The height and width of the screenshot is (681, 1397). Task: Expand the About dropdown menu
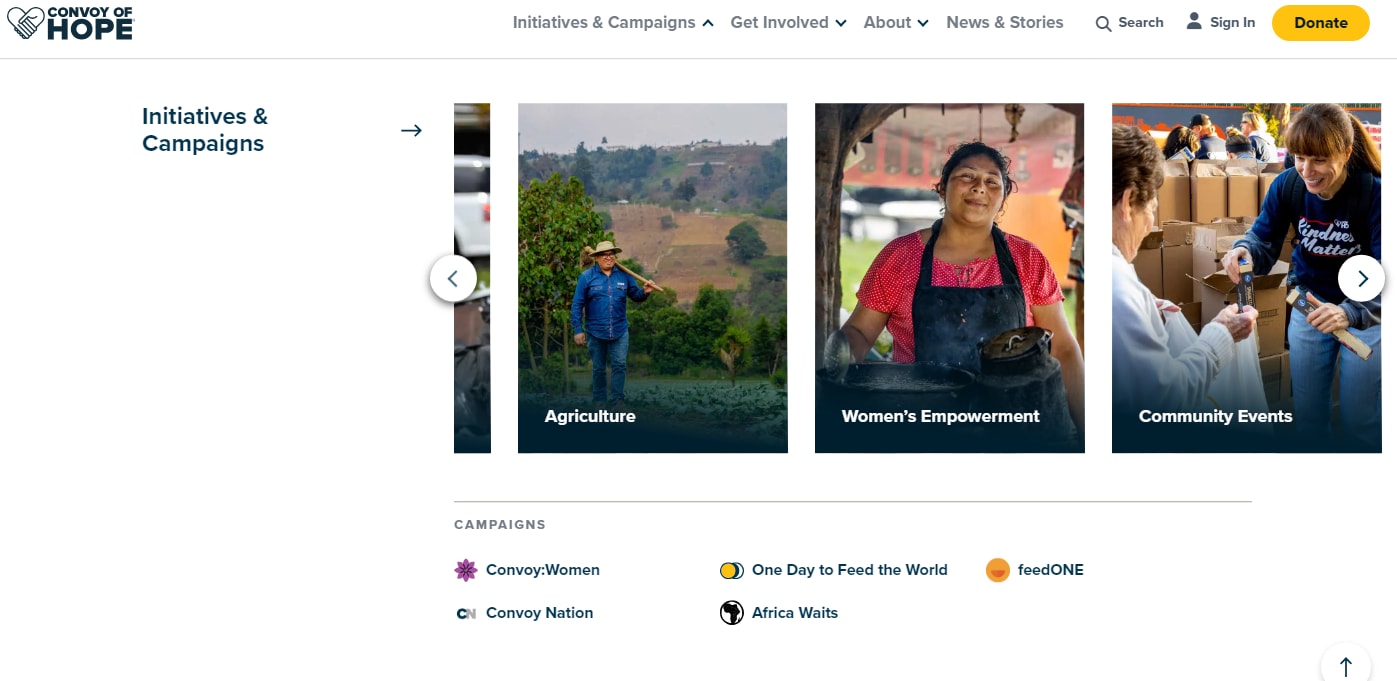[x=896, y=22]
